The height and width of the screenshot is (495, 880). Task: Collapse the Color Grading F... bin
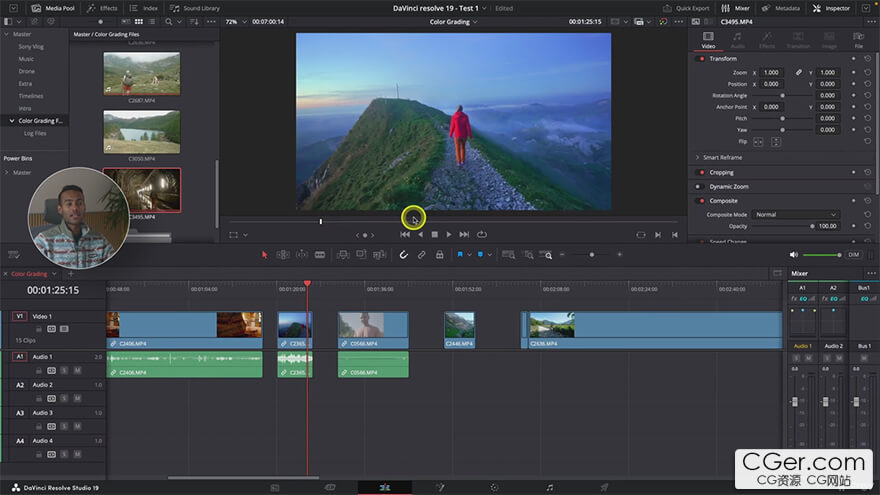(12, 121)
